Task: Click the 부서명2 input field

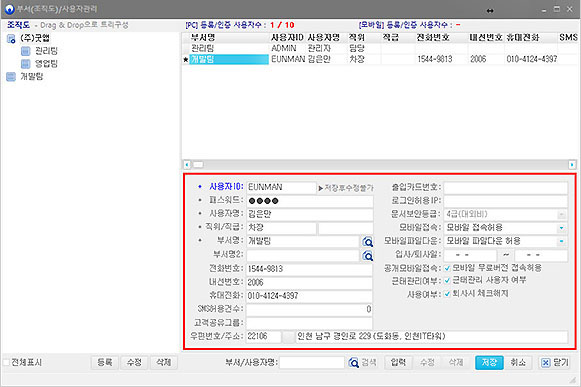Action: click(303, 255)
